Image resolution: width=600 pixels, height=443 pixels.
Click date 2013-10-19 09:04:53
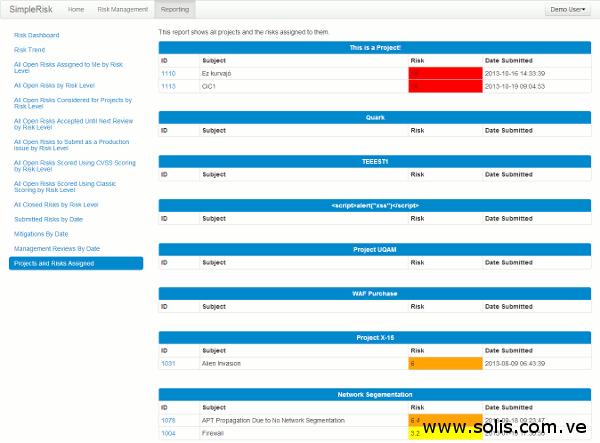pos(515,86)
